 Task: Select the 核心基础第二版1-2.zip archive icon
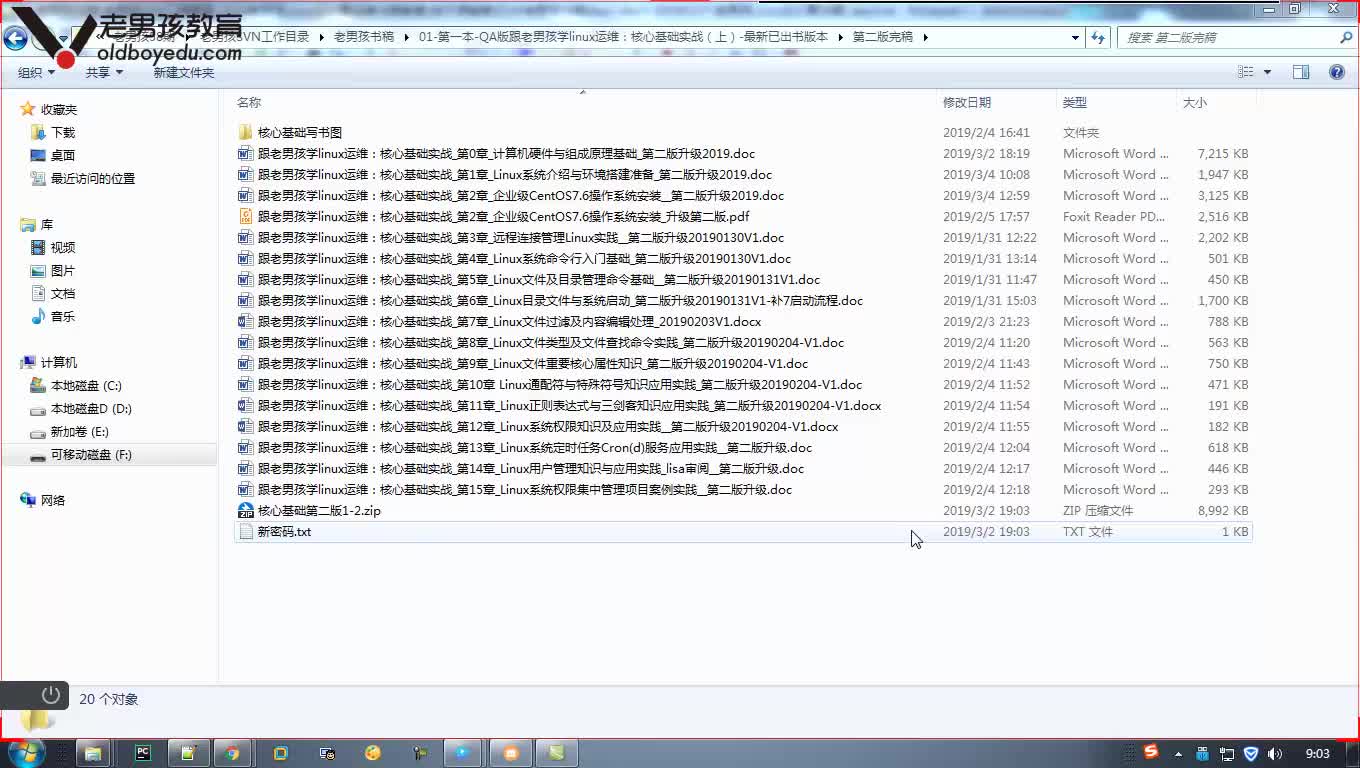[246, 510]
